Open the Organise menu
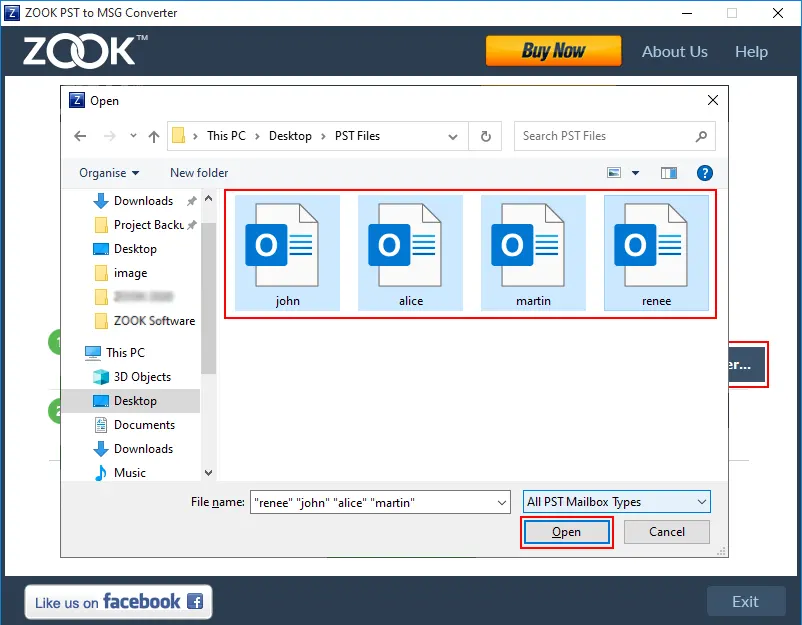Screen dimensions: 802x625 [109, 173]
